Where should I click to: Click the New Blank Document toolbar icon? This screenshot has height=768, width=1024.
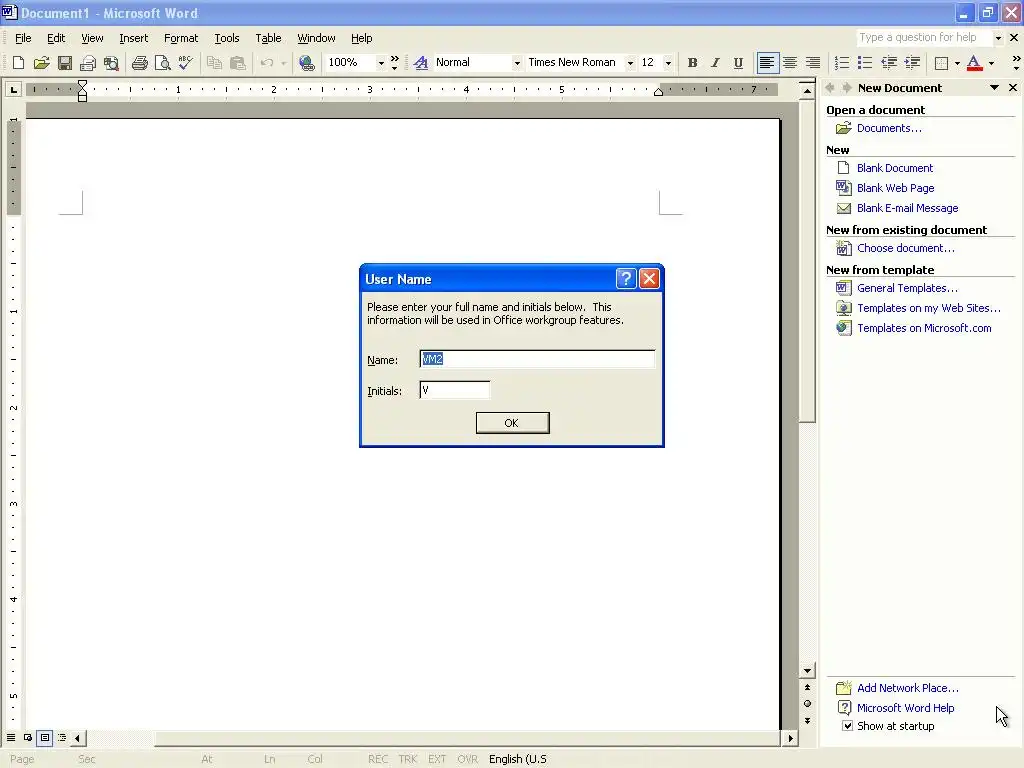(x=18, y=63)
